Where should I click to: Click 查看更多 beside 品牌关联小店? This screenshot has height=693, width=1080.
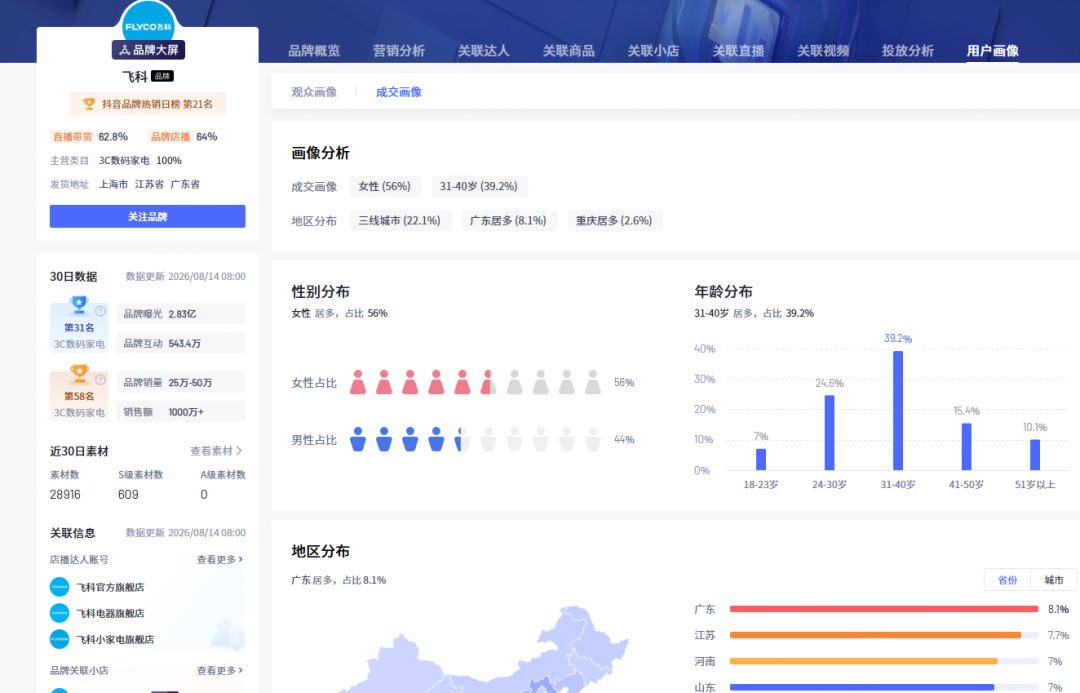(220, 670)
